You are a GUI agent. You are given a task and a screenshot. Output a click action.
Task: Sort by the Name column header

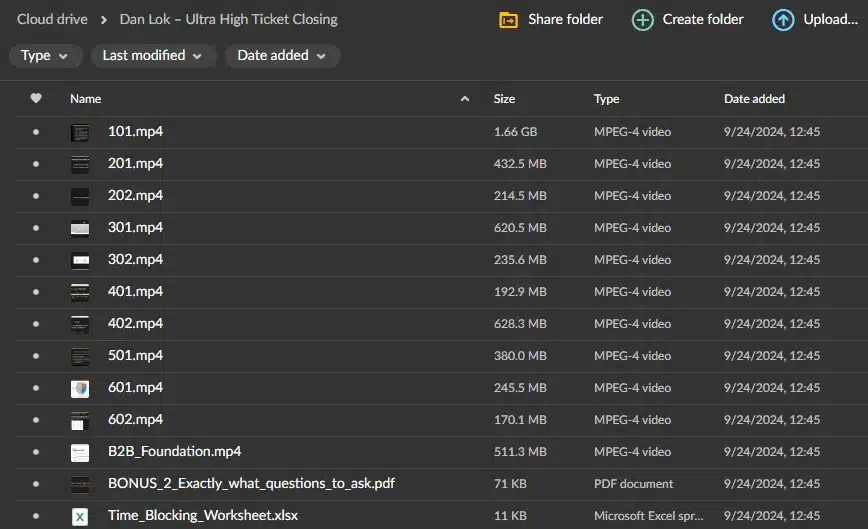pos(85,99)
